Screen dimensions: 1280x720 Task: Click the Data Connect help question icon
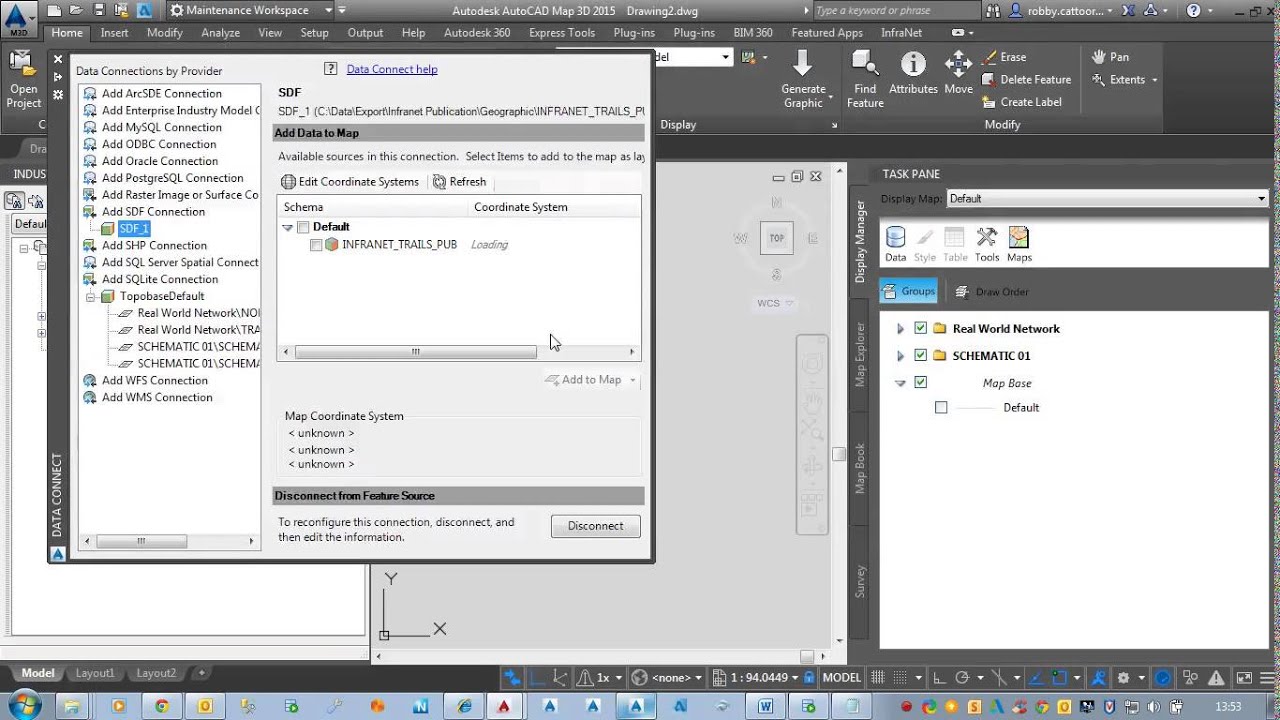click(x=331, y=69)
